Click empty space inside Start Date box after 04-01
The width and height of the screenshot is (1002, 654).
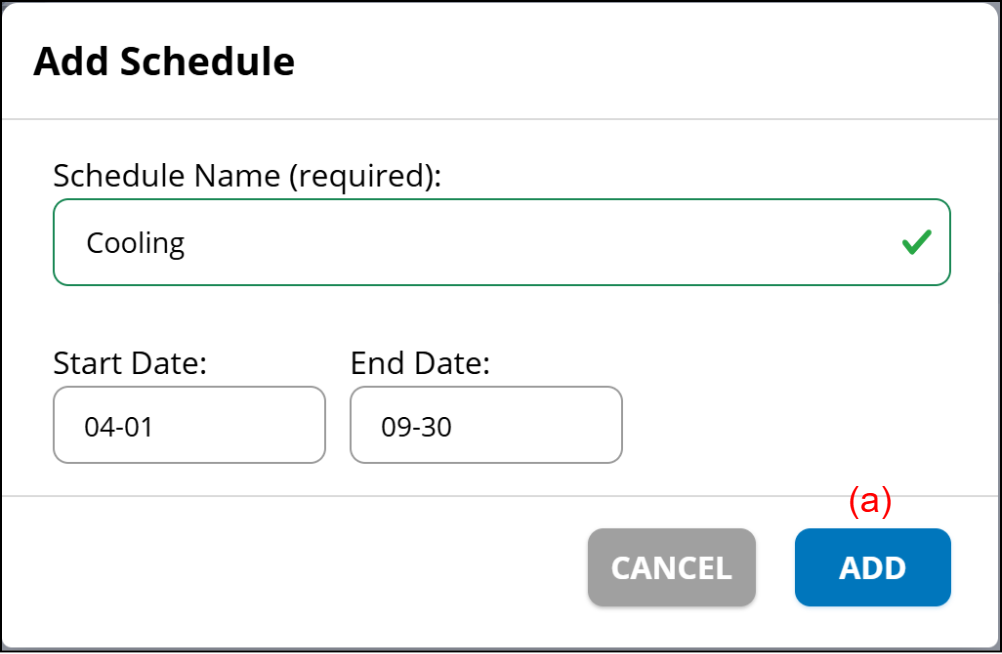(250, 427)
